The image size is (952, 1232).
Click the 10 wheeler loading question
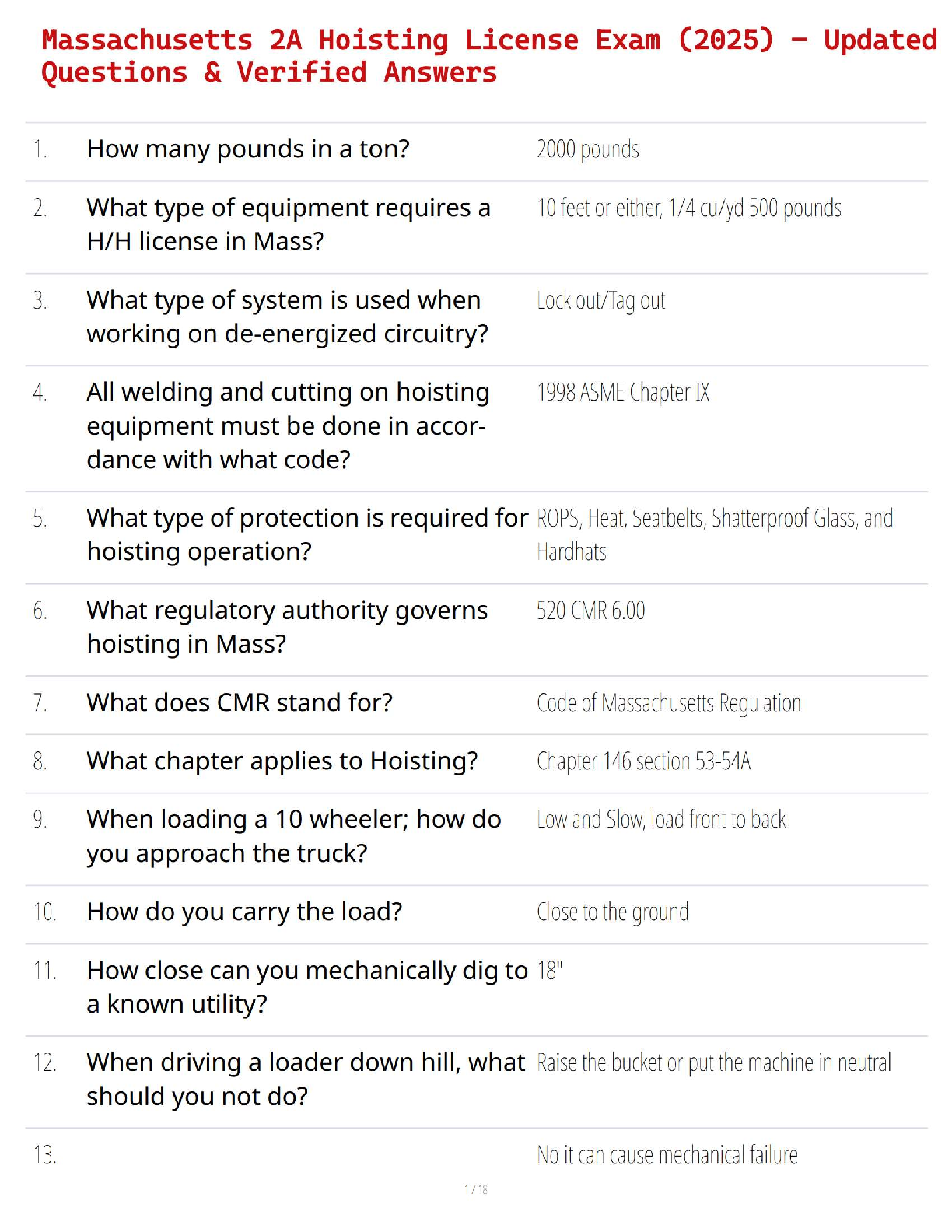click(x=293, y=835)
